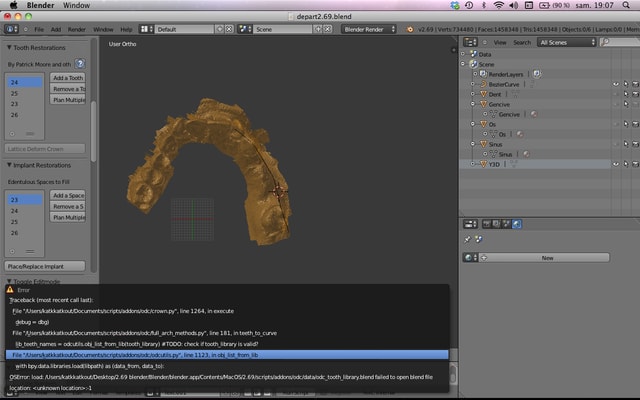Toggle visibility eye for Y3D object

pos(616,164)
